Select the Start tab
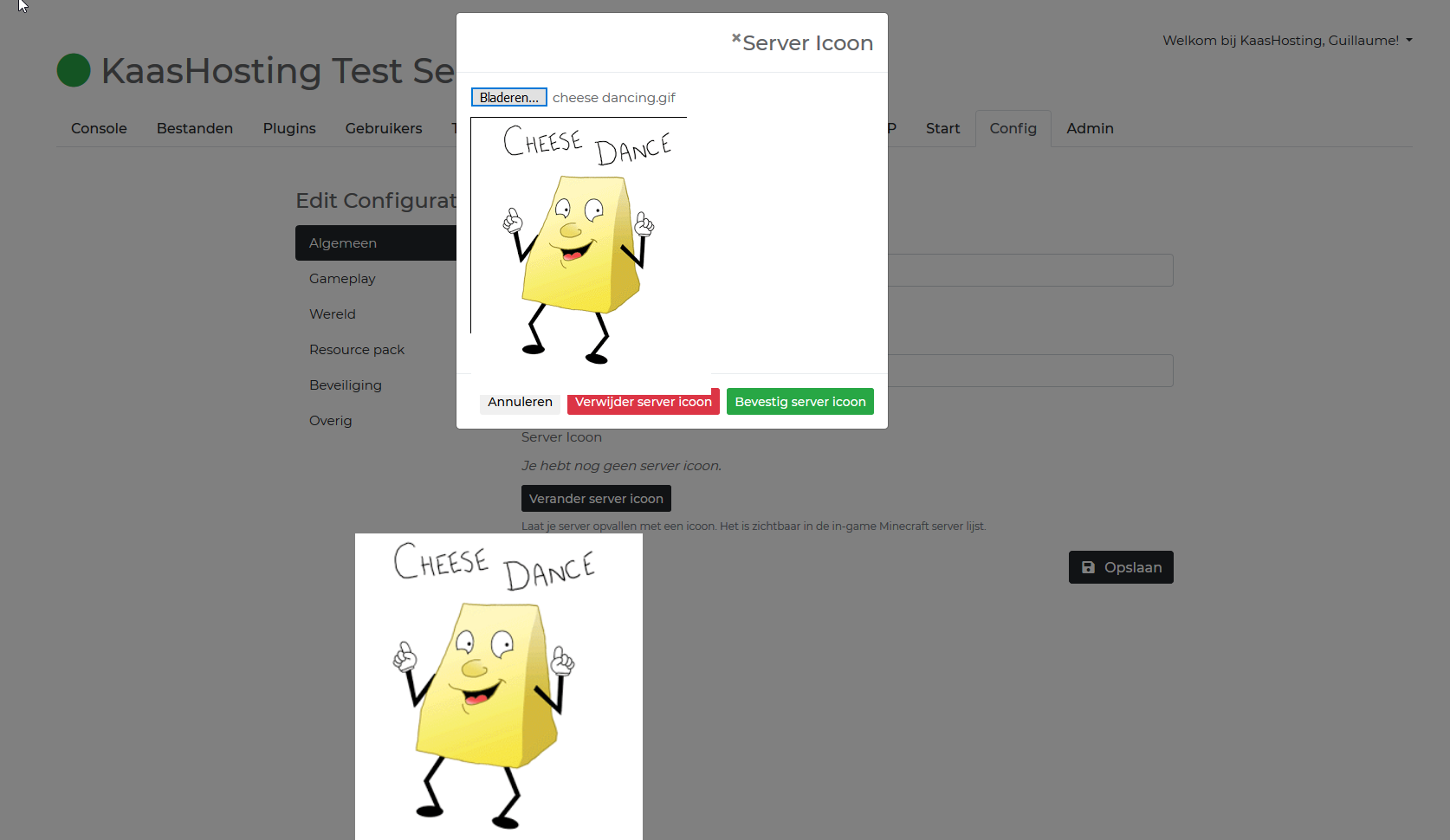This screenshot has height=840, width=1450. point(942,128)
